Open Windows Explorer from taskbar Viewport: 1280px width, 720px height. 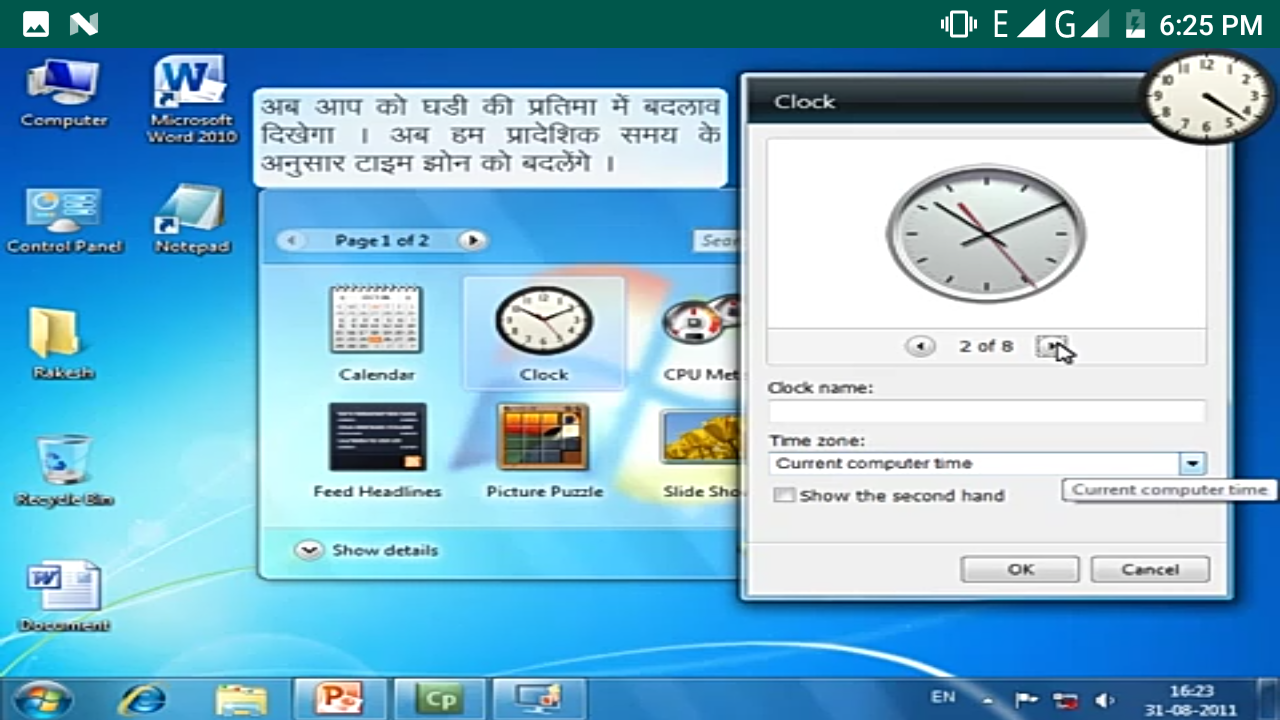click(x=241, y=698)
